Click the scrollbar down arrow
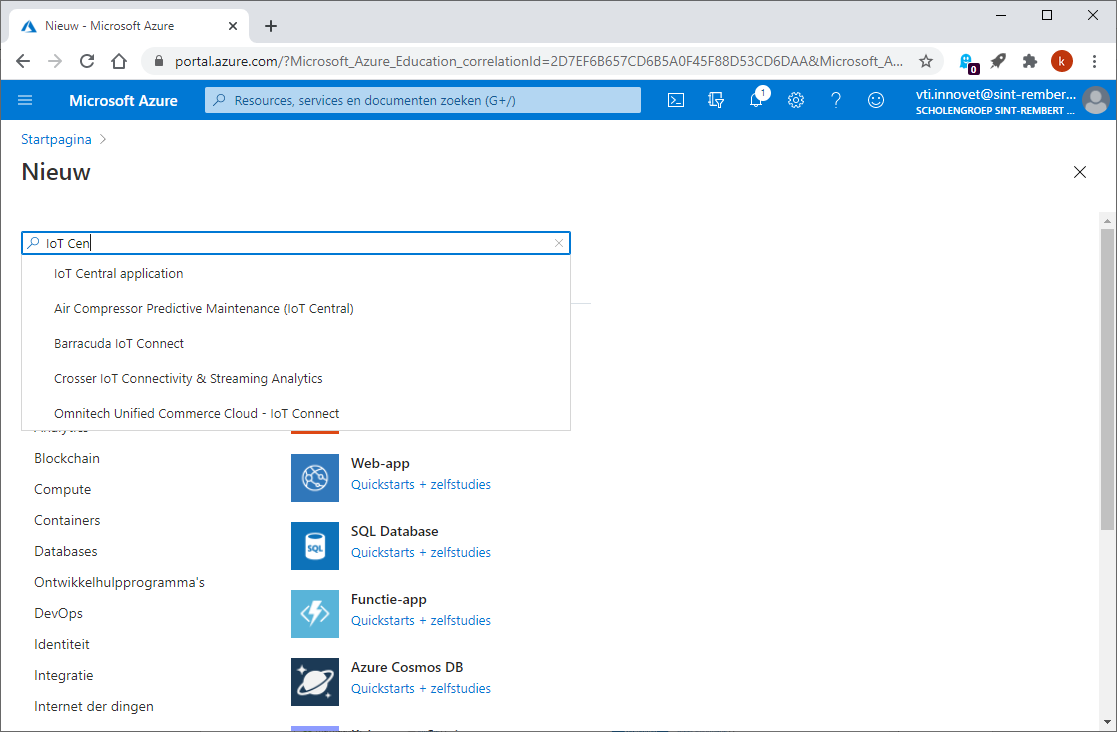Viewport: 1117px width, 732px height. (1107, 723)
